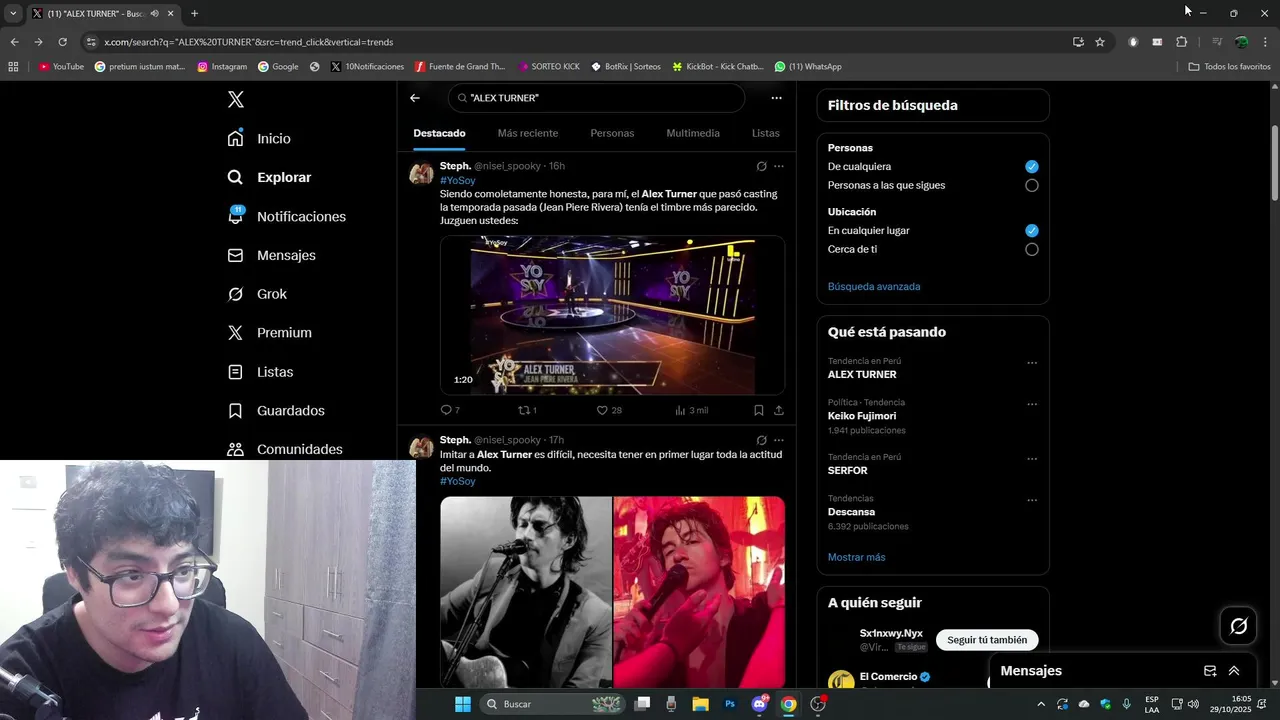Viewport: 1280px width, 720px height.
Task: Click Grok icon on the 16h tweet
Action: point(761,166)
